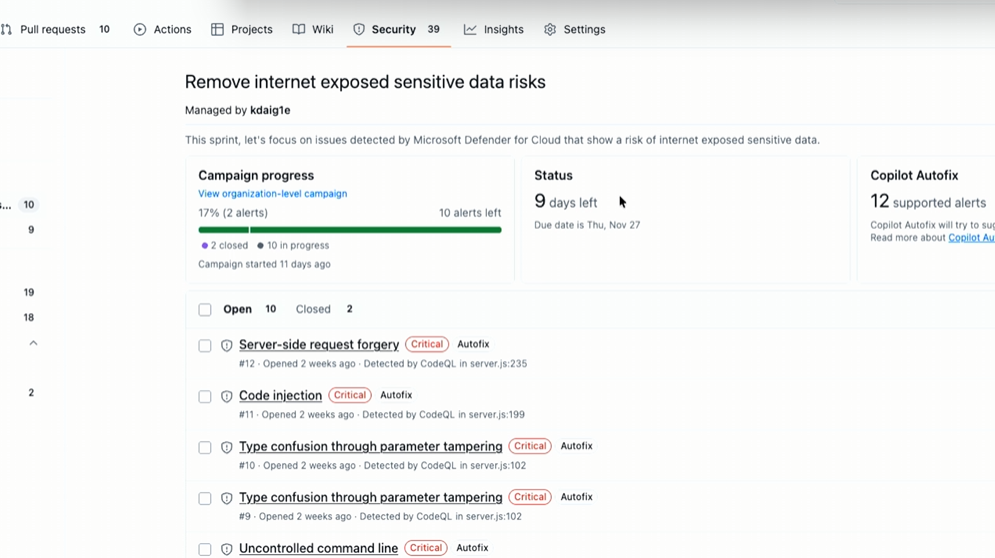Open the Uncontrolled command line alert
Screen dimensions: 995x558
tap(318, 548)
